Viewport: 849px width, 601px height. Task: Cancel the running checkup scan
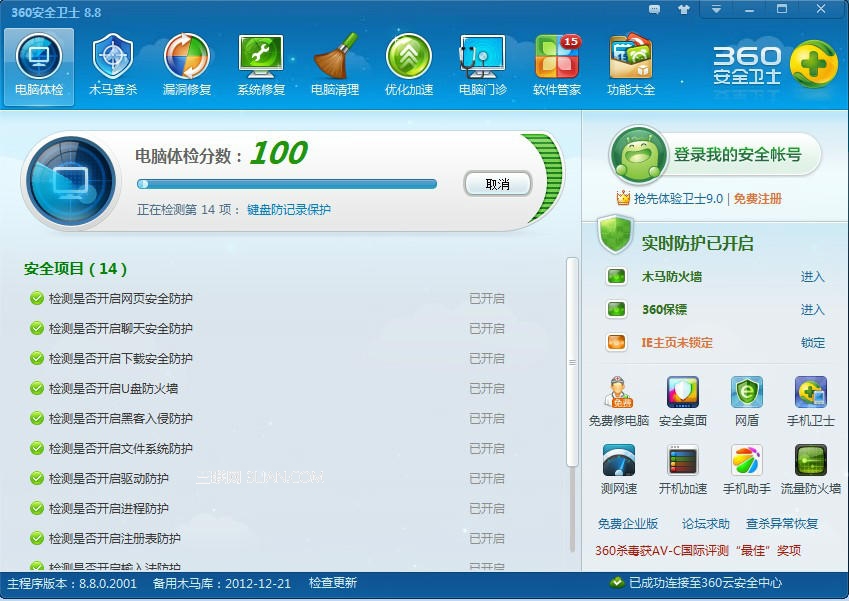tap(496, 184)
